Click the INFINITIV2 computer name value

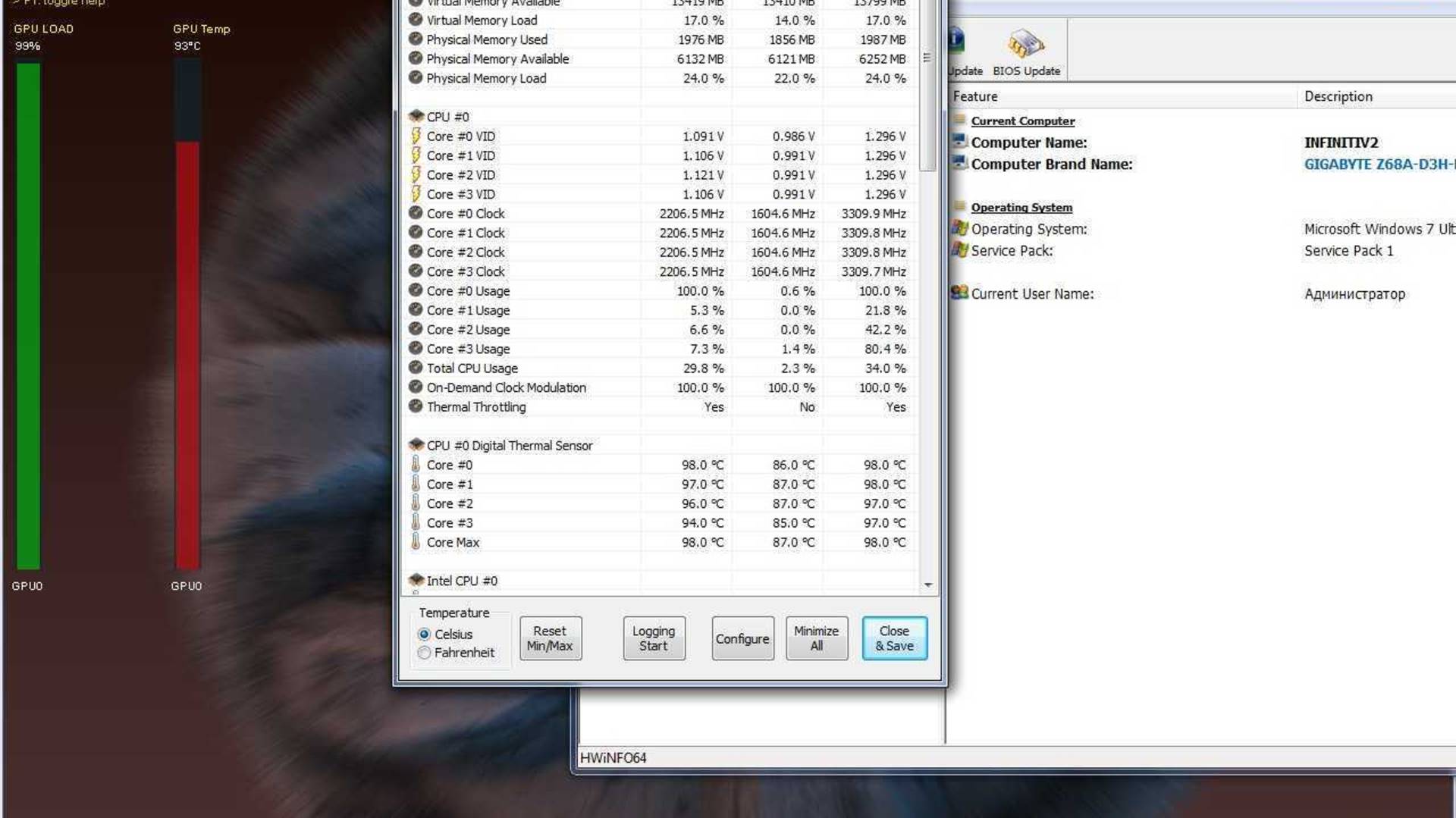click(x=1341, y=143)
